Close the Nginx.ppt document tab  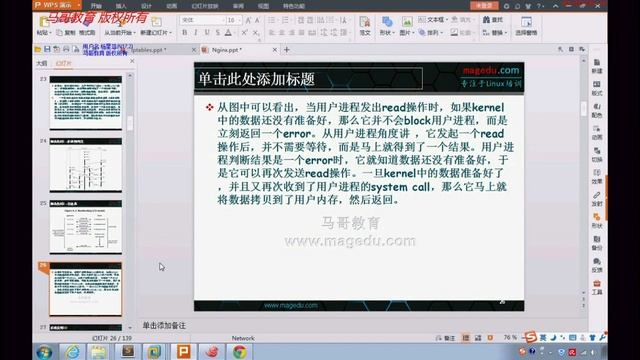(x=275, y=50)
